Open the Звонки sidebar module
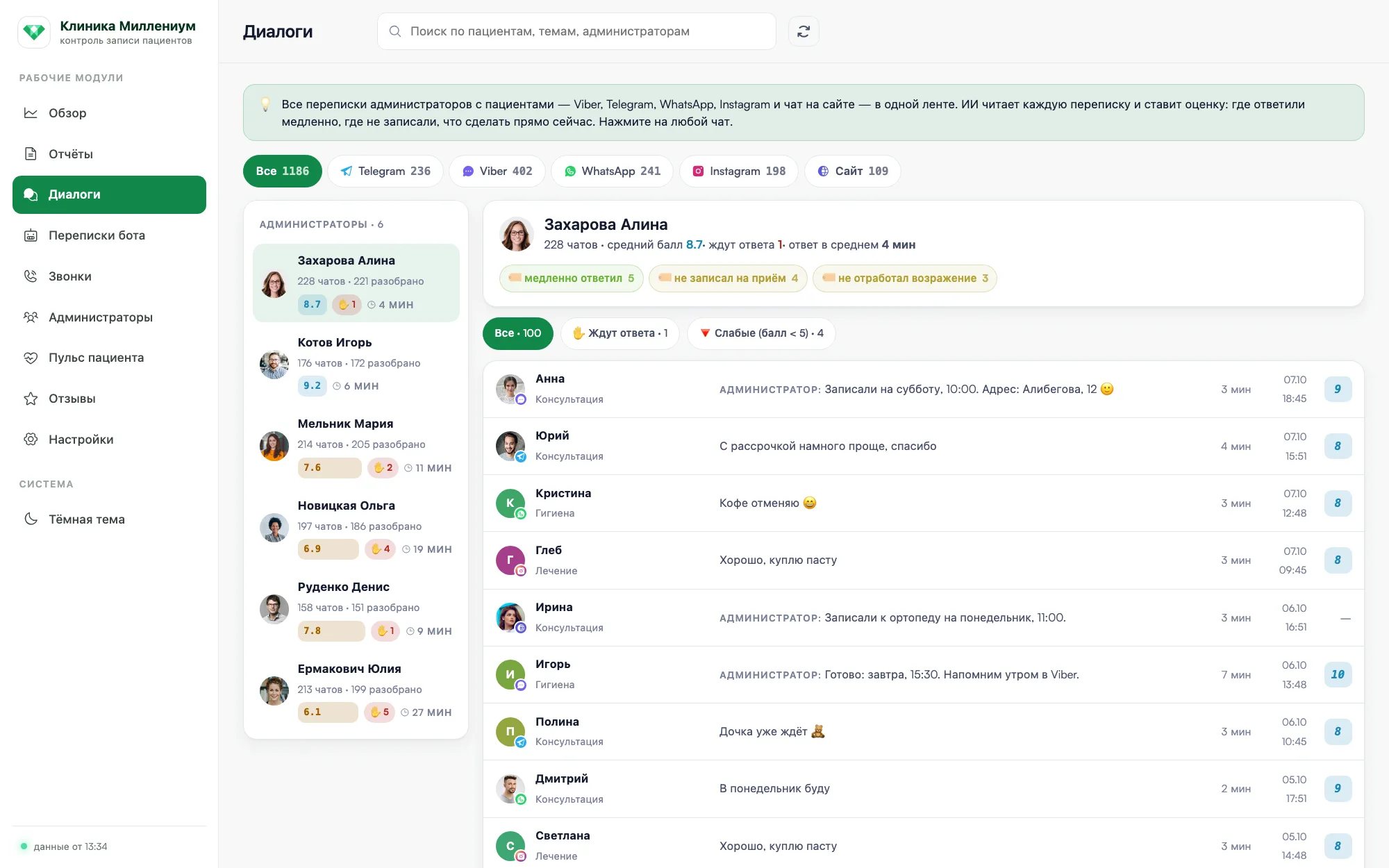This screenshot has width=1389, height=868. point(109,276)
